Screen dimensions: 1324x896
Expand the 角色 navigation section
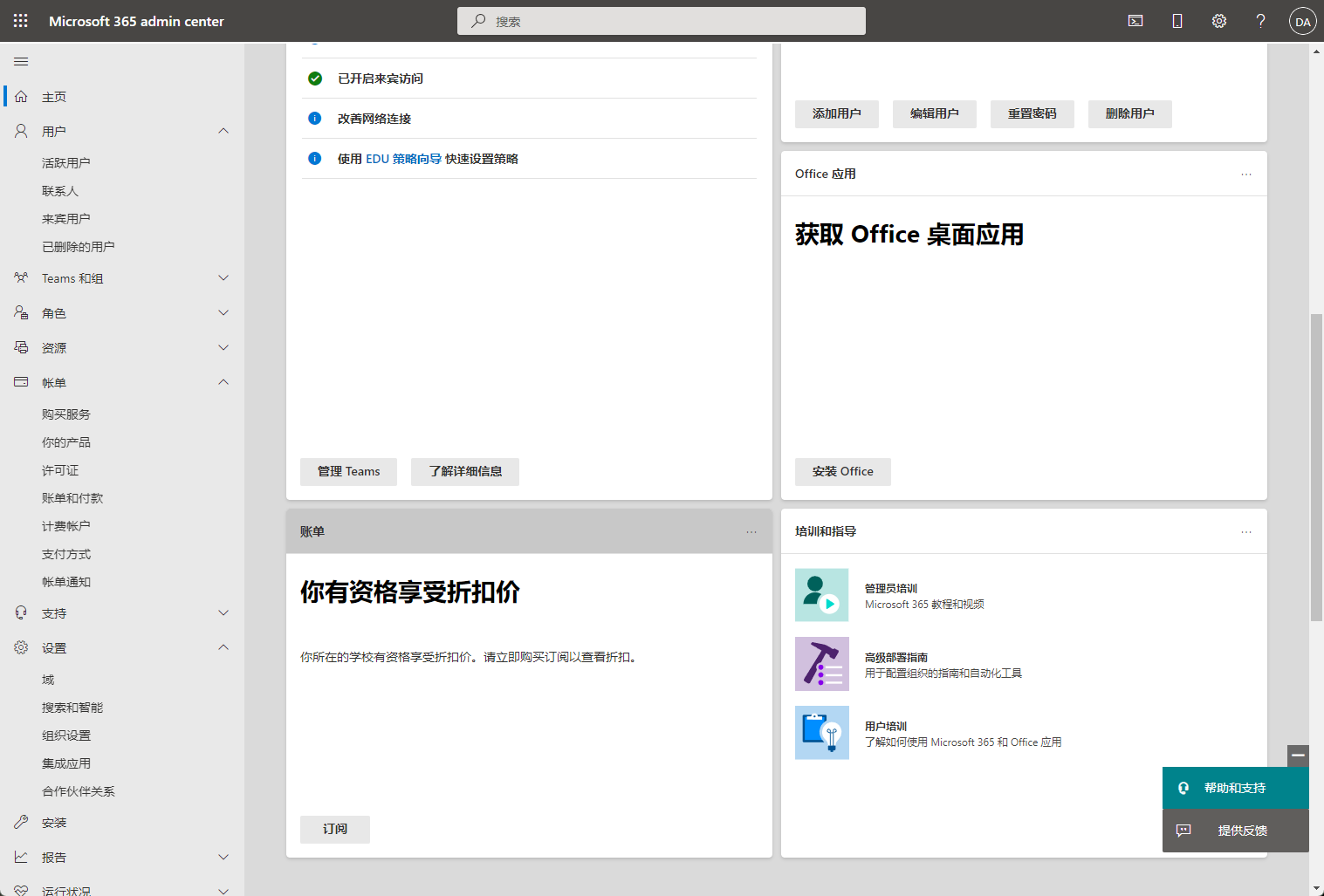point(223,313)
